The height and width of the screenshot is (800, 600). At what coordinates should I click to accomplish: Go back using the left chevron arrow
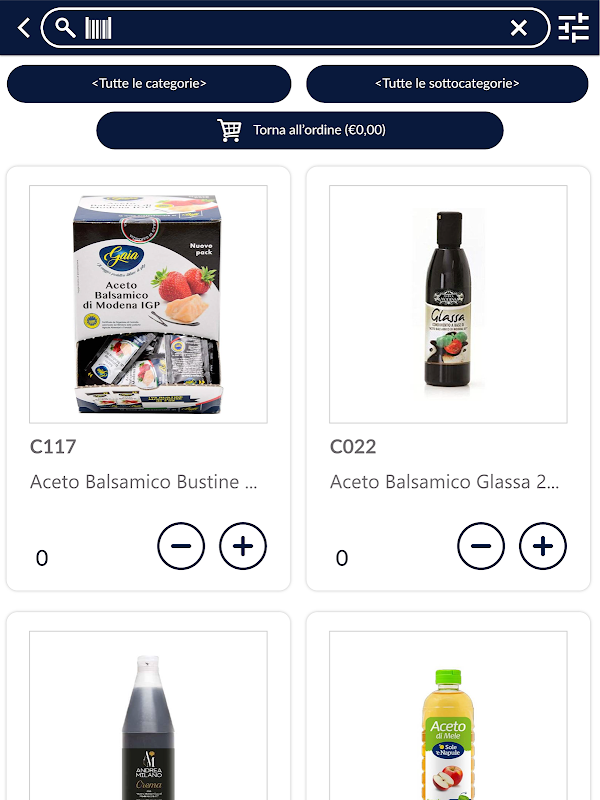23,28
